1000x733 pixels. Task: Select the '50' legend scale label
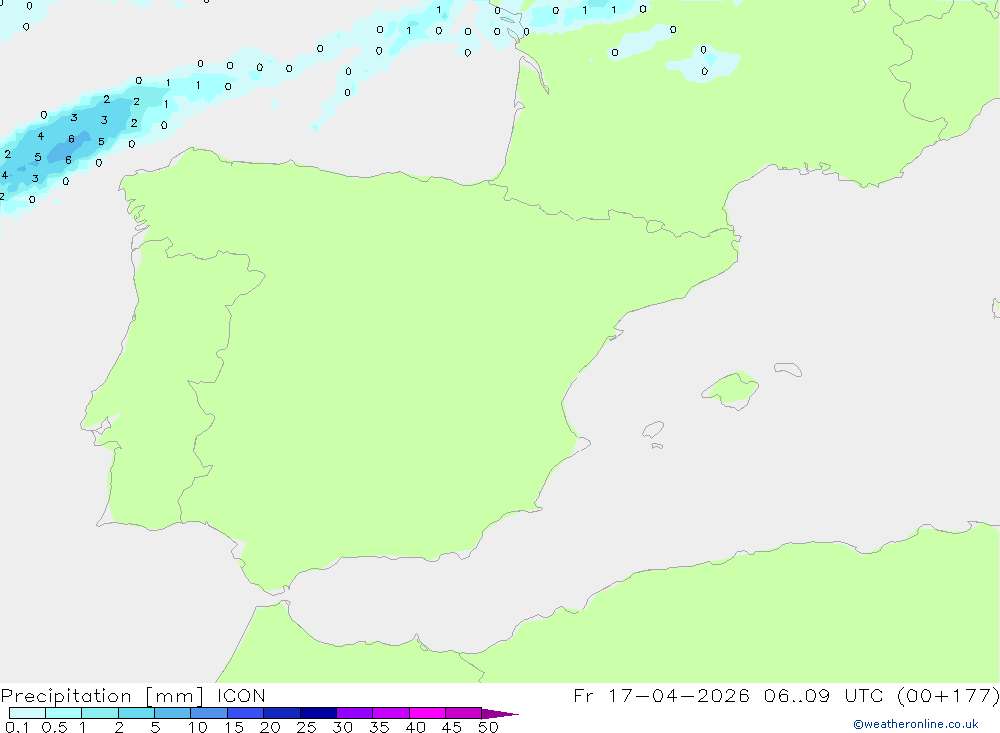(x=488, y=727)
